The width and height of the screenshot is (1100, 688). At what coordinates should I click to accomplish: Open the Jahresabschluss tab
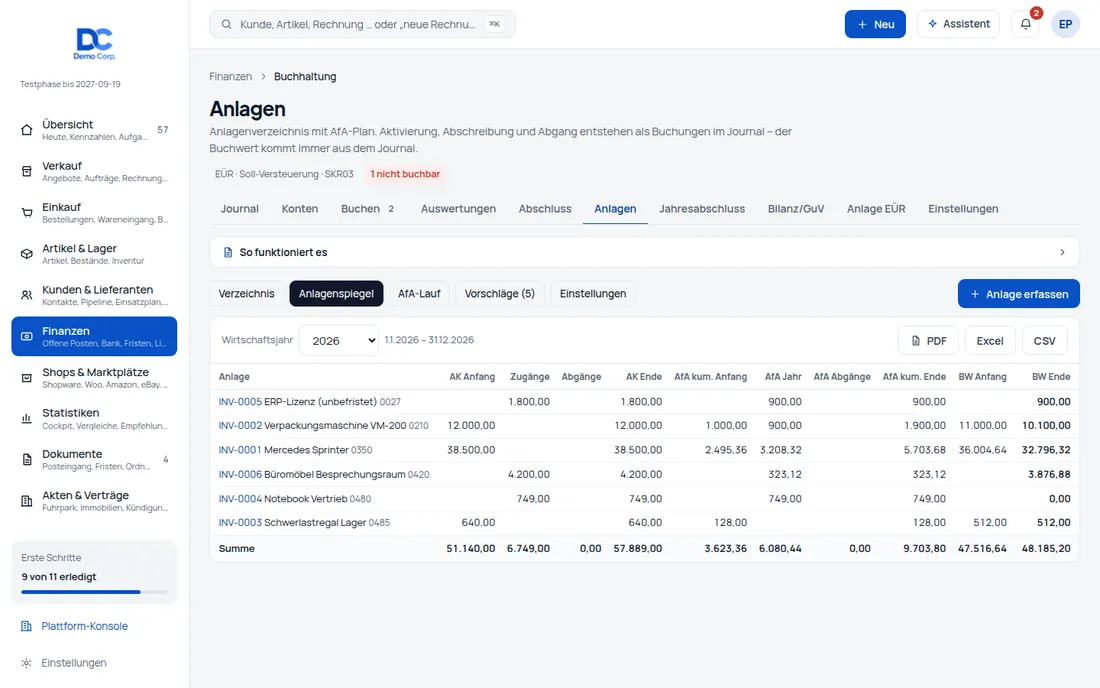(702, 209)
